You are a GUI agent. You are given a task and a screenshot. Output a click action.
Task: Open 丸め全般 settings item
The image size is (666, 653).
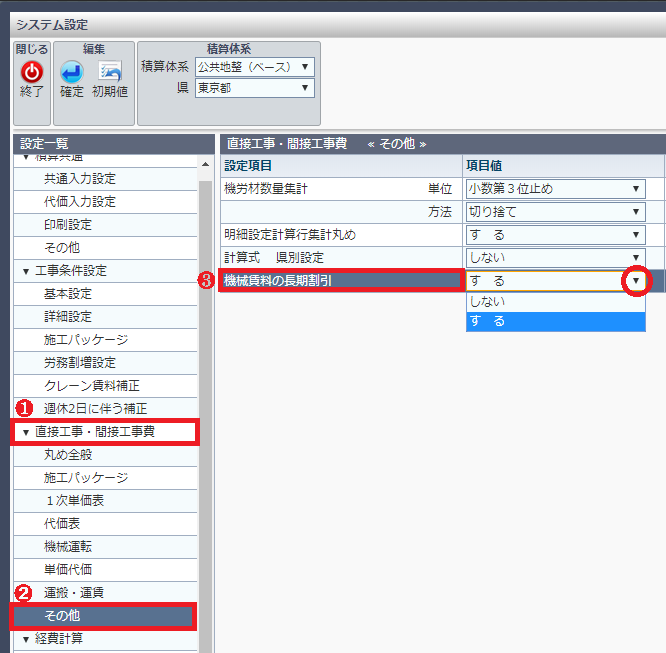pos(68,455)
